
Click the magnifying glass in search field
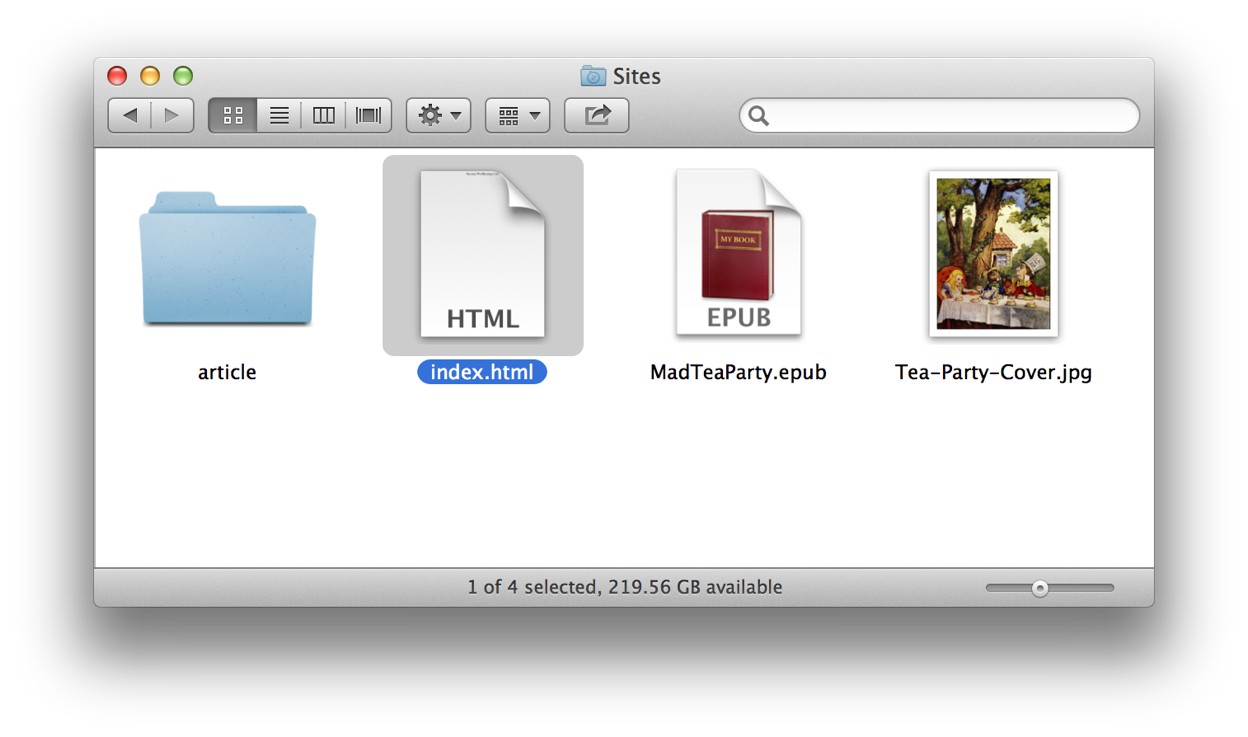[758, 116]
